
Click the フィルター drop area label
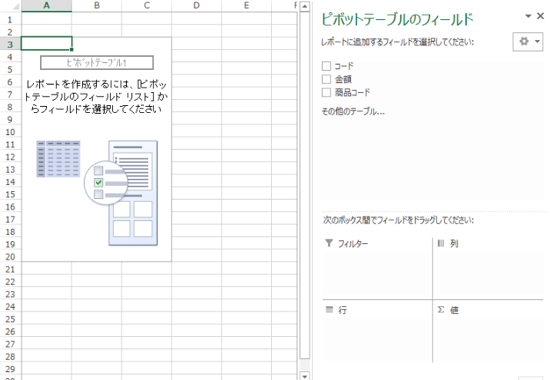click(353, 243)
